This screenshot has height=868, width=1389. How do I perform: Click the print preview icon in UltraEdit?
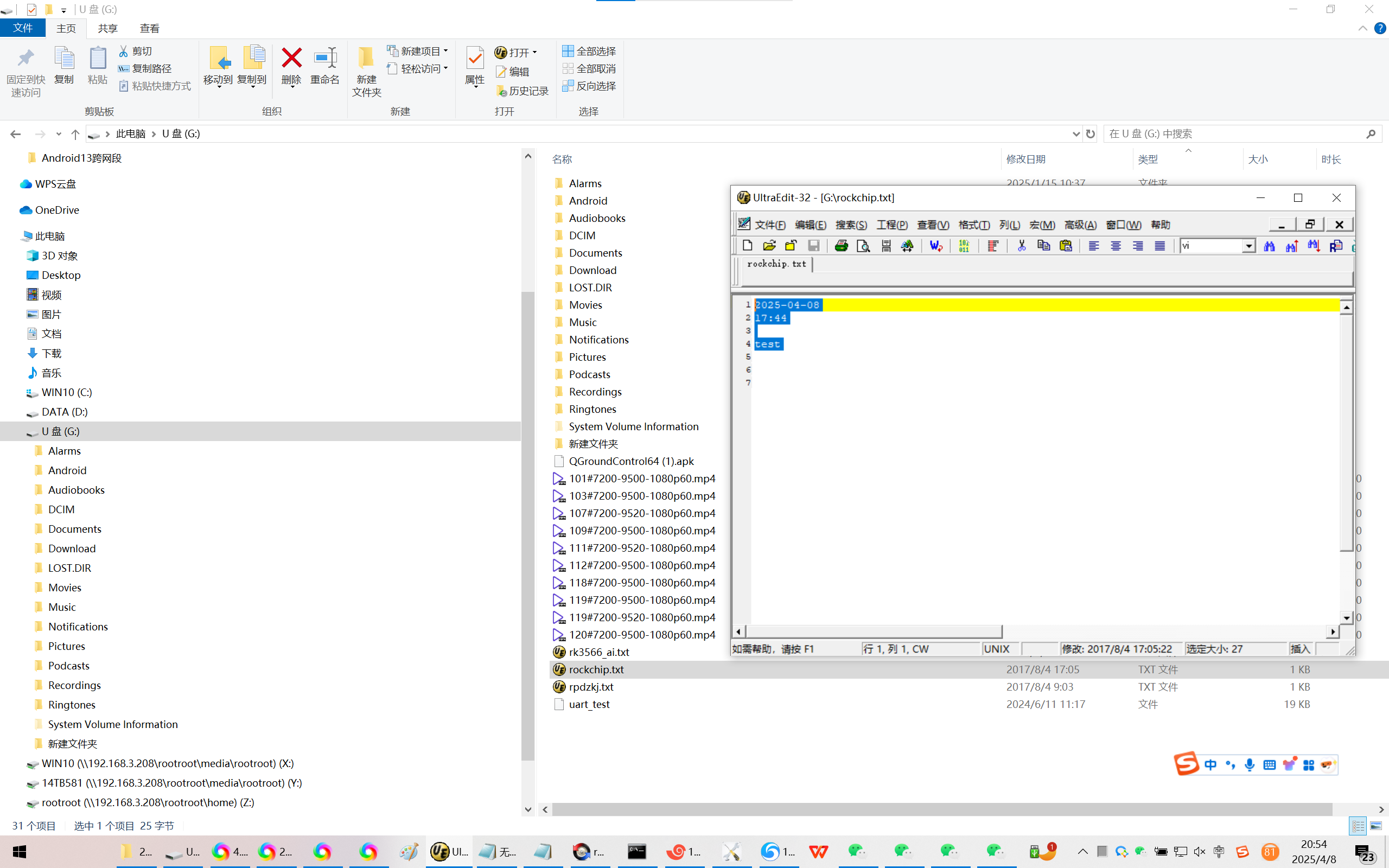[x=863, y=246]
